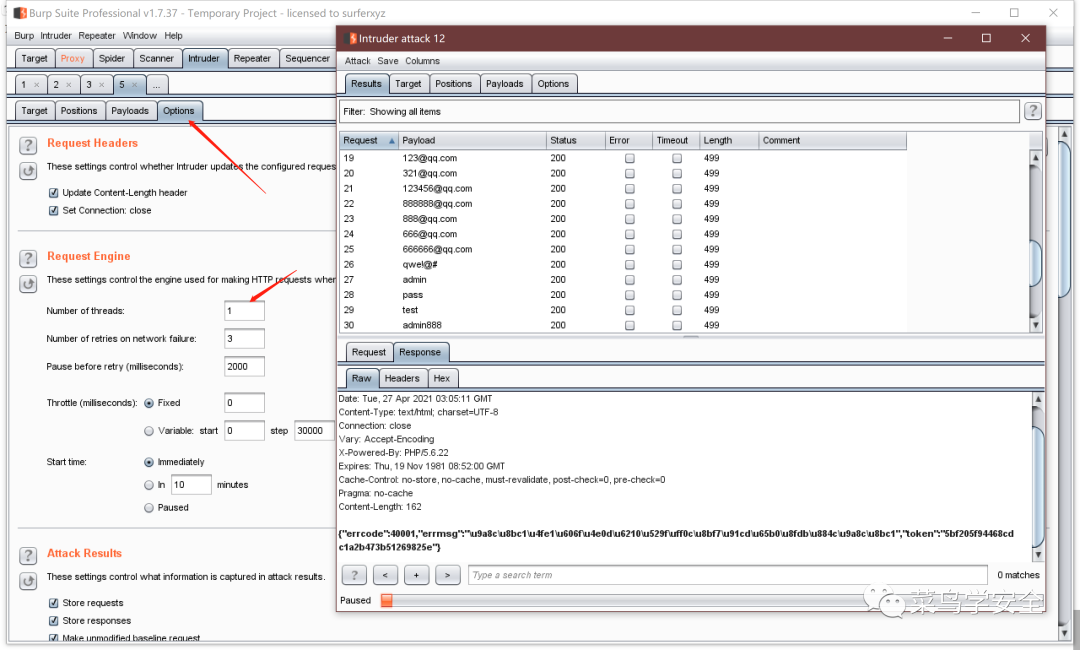Restore defaults for Request Headers section
This screenshot has width=1080, height=650.
[28, 171]
